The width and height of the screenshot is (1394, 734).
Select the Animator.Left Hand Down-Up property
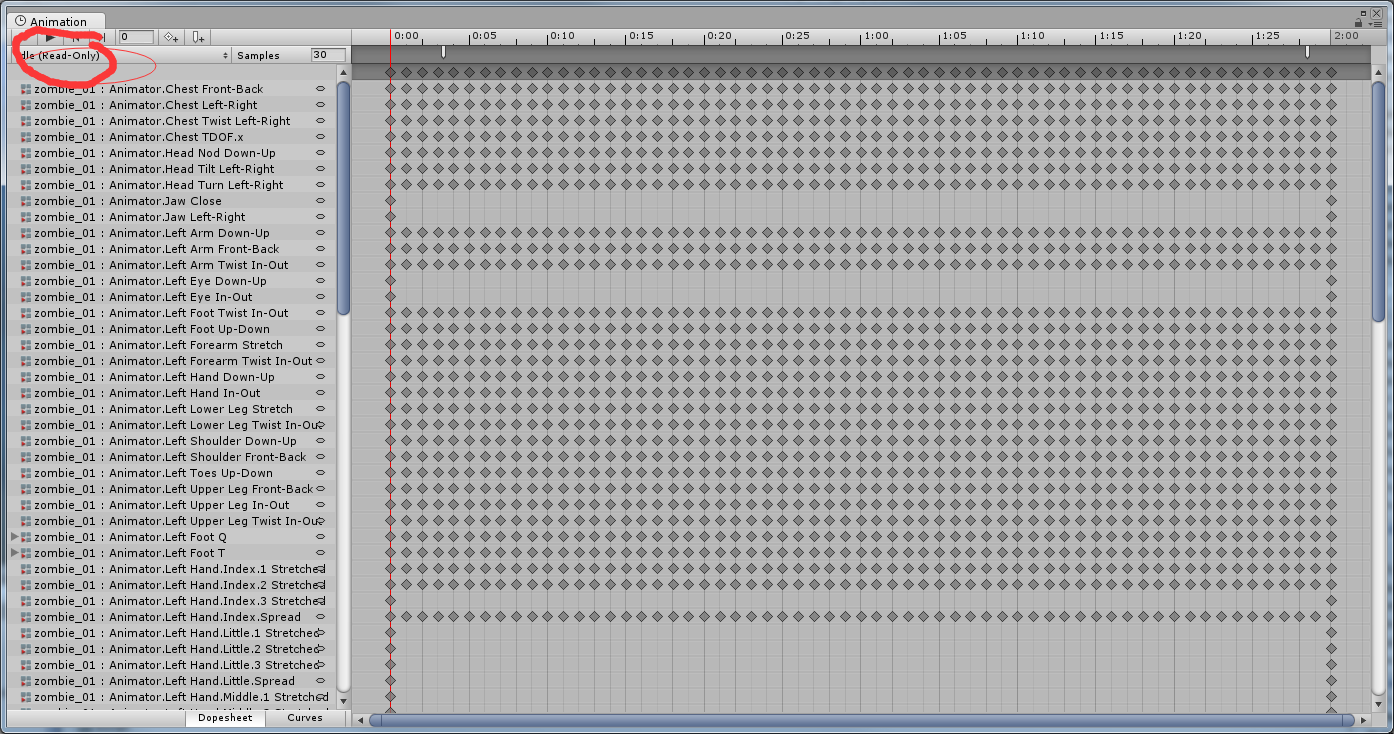pyautogui.click(x=154, y=377)
